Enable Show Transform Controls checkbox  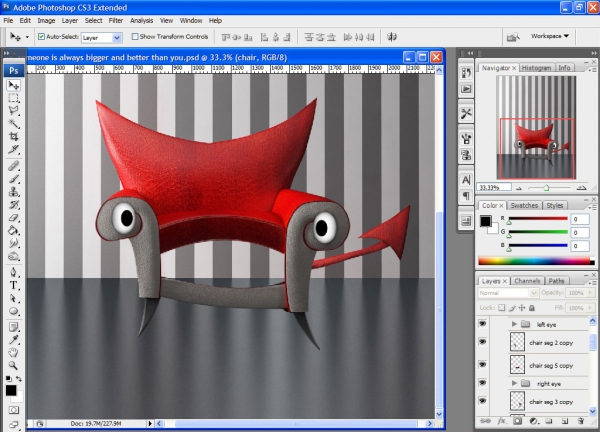coord(135,37)
